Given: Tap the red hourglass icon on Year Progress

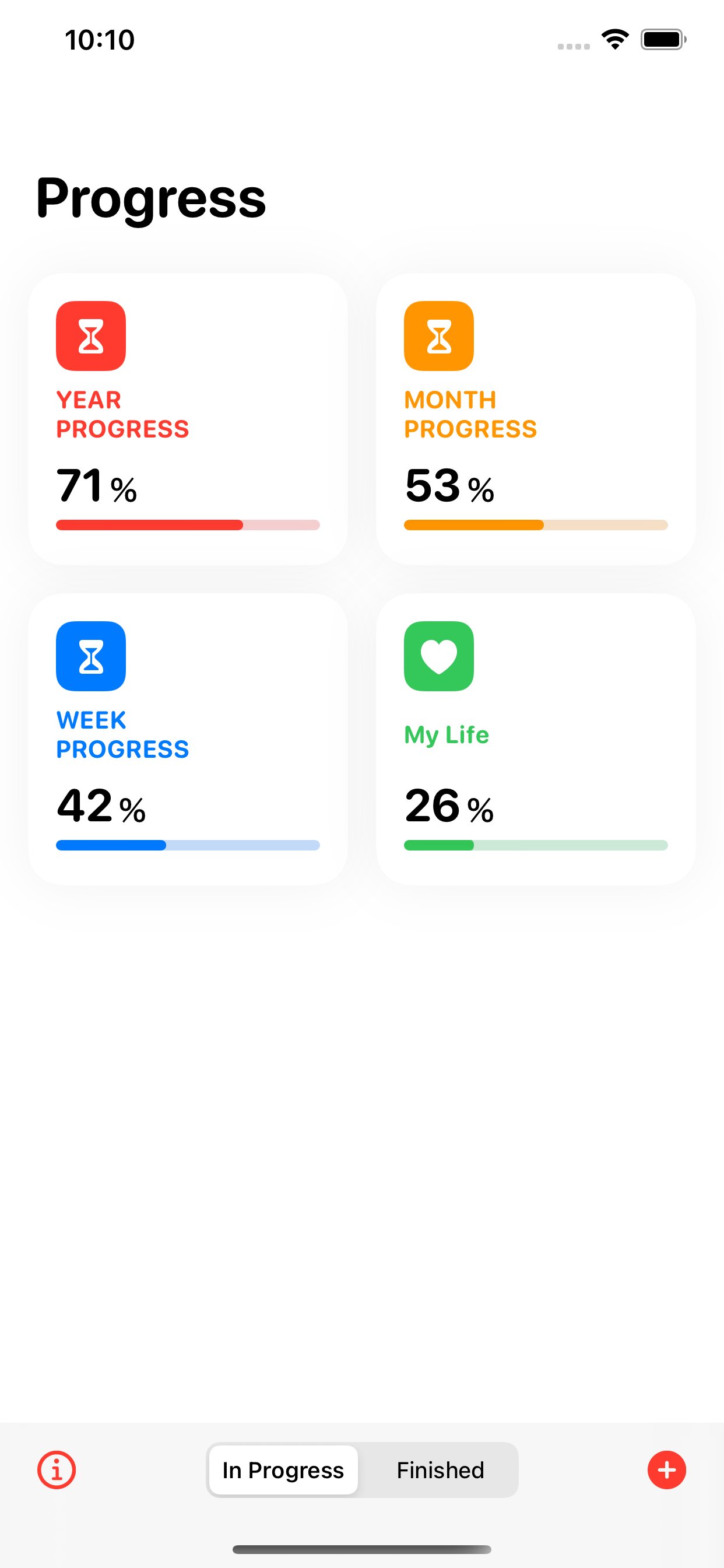Looking at the screenshot, I should [91, 335].
